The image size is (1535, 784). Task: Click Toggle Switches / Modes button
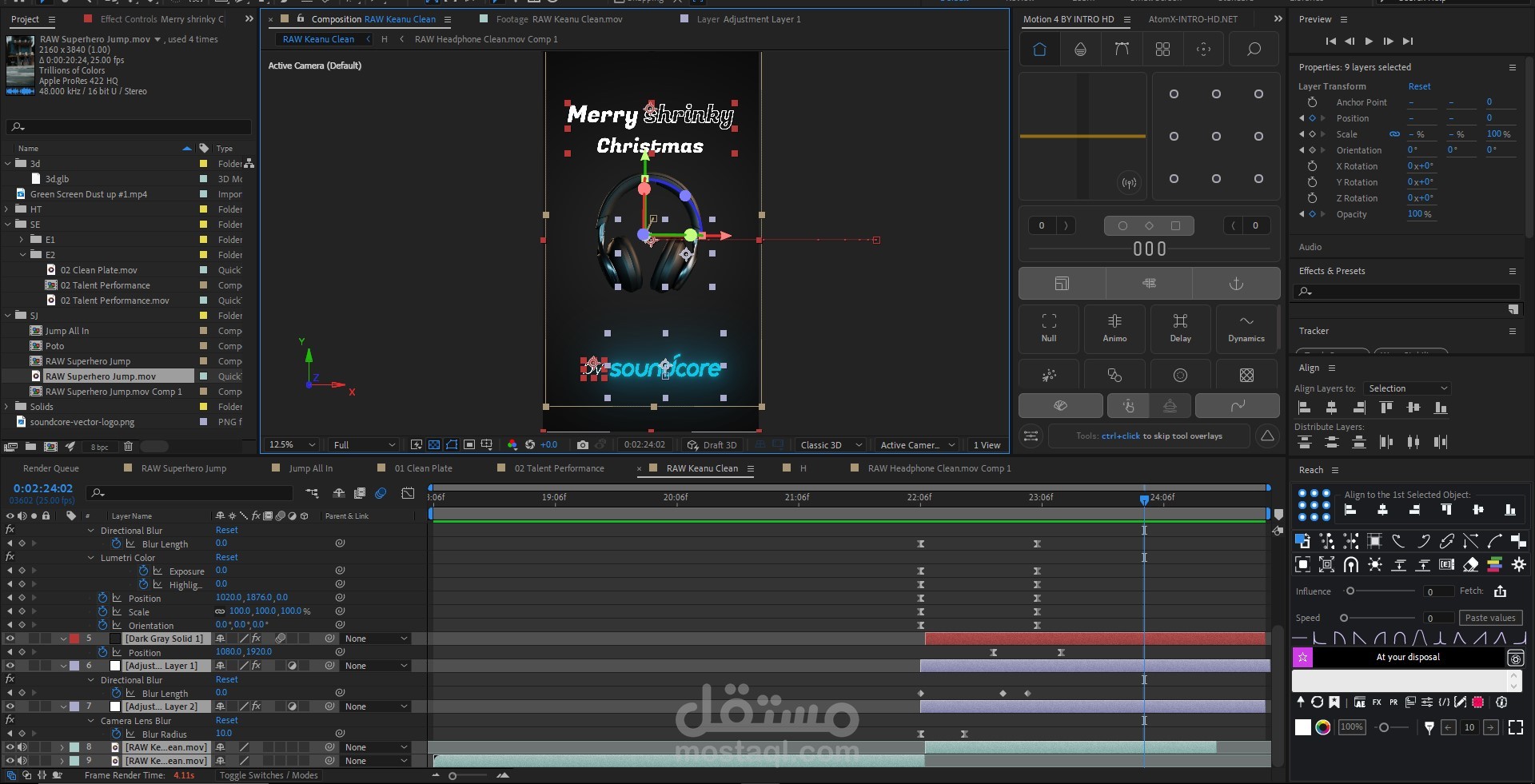point(269,775)
